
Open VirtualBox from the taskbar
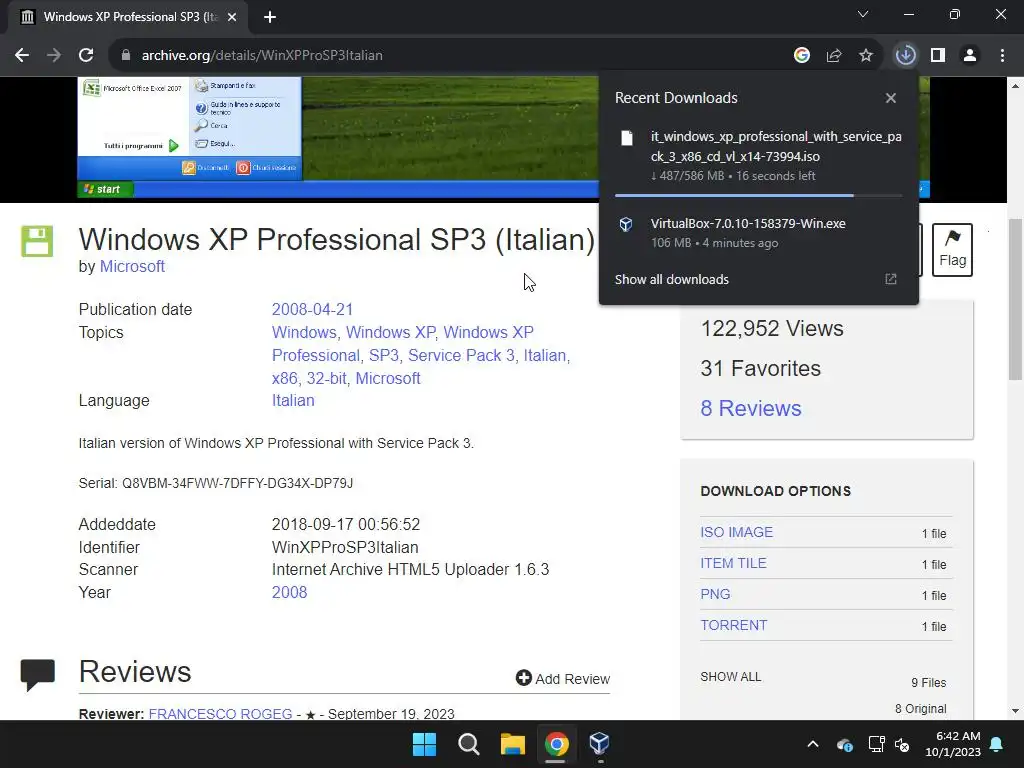pyautogui.click(x=600, y=744)
